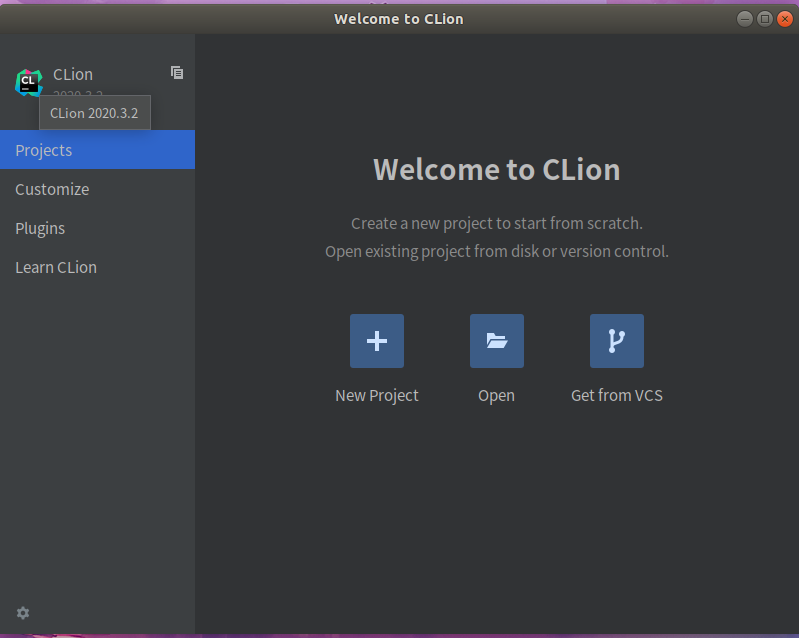This screenshot has width=799, height=638.
Task: Maximize the Welcome to CLion window
Action: click(x=765, y=19)
